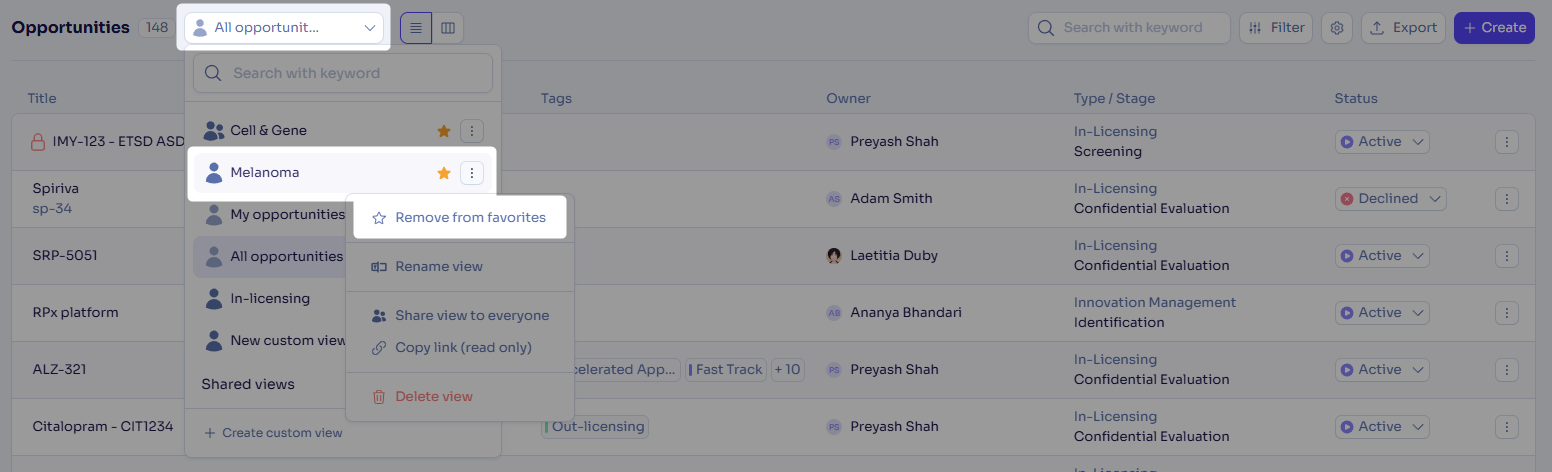Screen dimensions: 1552x472
Task: Click the gold star beside Melanoma view
Action: coord(444,173)
